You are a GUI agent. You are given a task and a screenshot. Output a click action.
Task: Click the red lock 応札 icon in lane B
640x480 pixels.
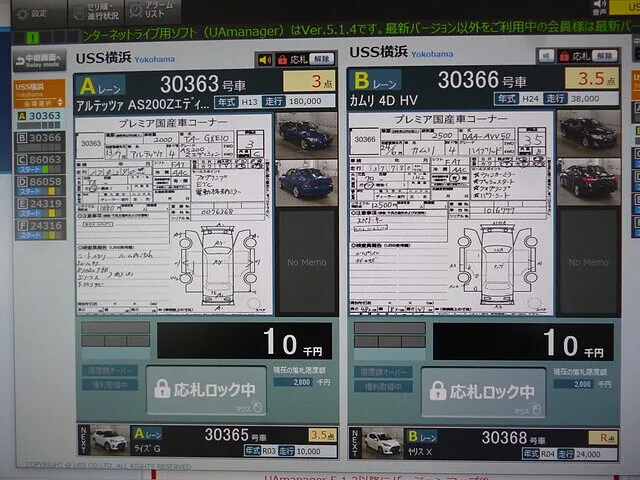point(564,56)
